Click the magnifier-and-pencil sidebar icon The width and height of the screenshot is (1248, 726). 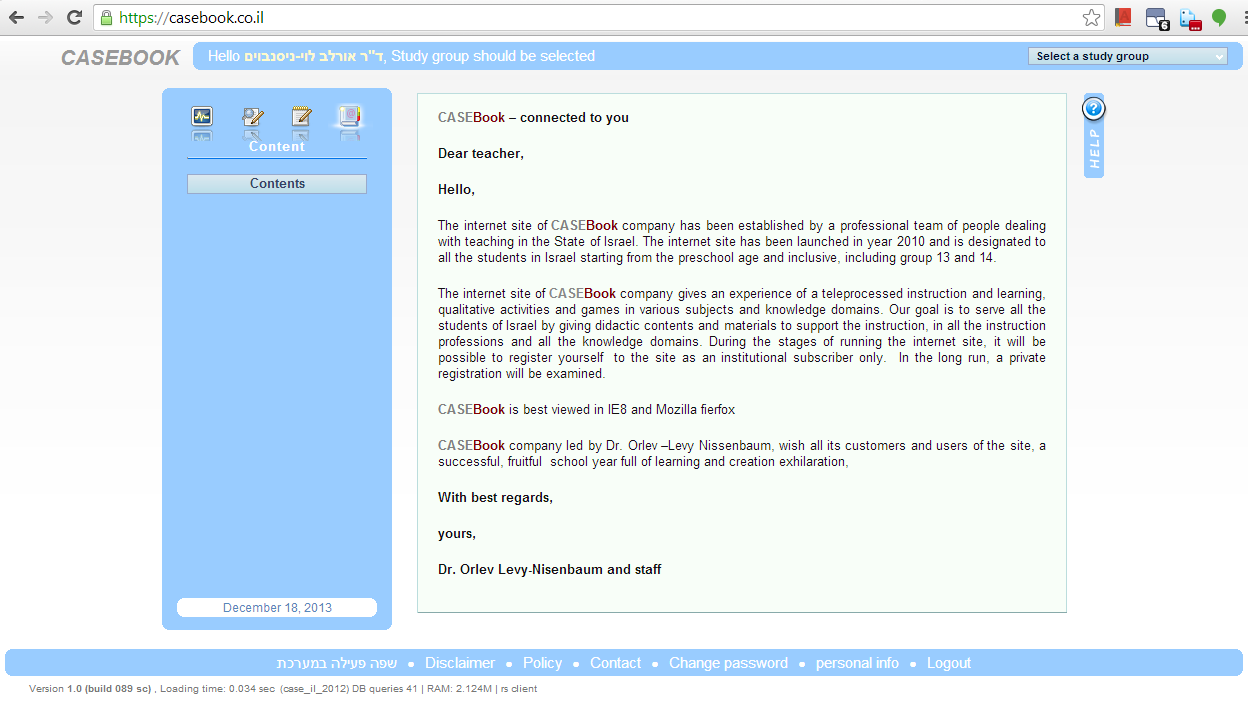[252, 116]
